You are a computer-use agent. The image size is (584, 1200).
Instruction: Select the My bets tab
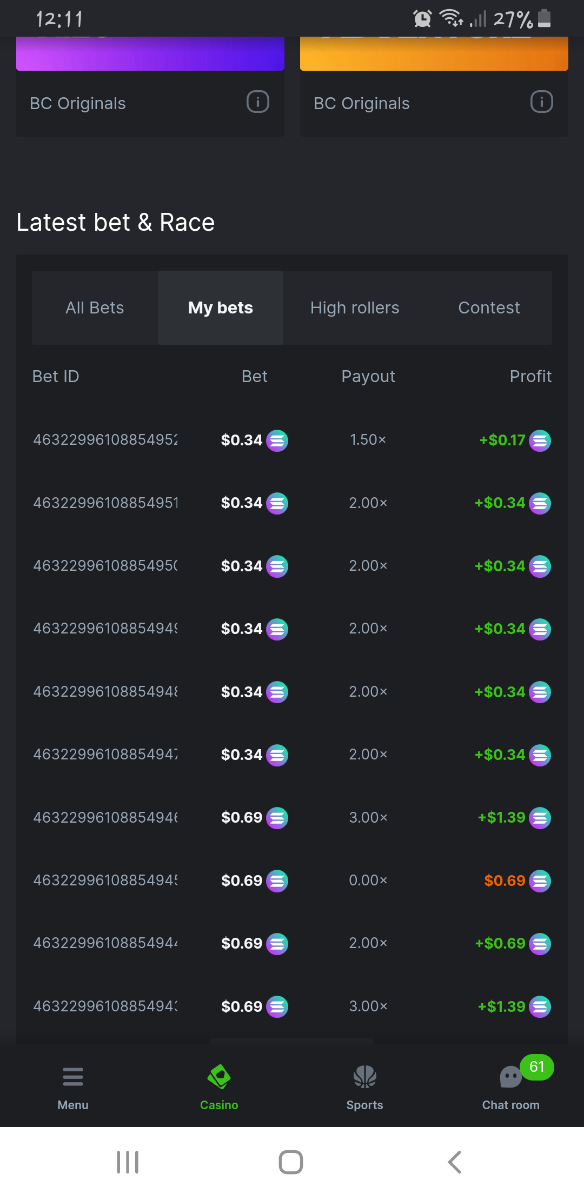tap(221, 308)
